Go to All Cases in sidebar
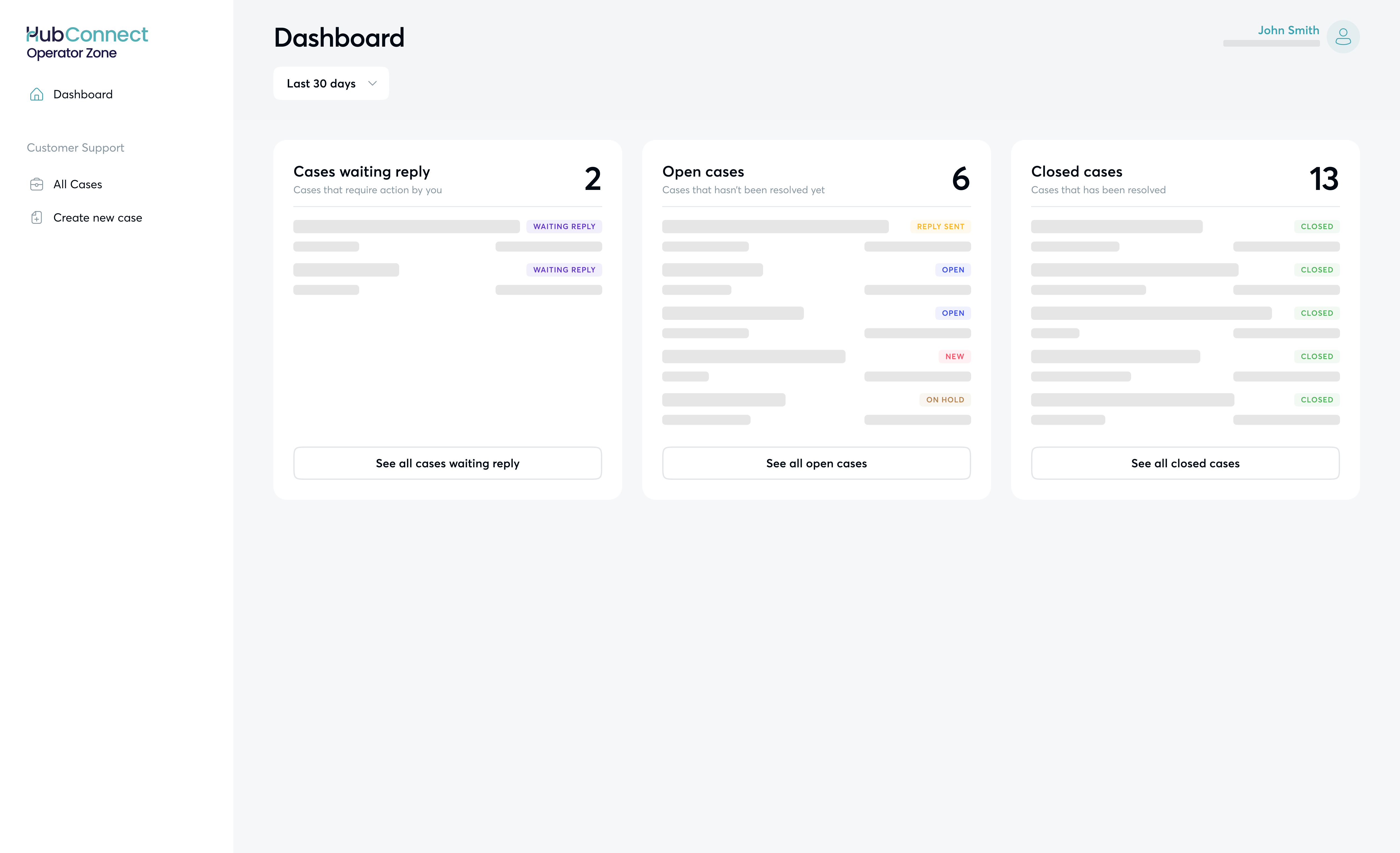Image resolution: width=1400 pixels, height=853 pixels. click(78, 185)
